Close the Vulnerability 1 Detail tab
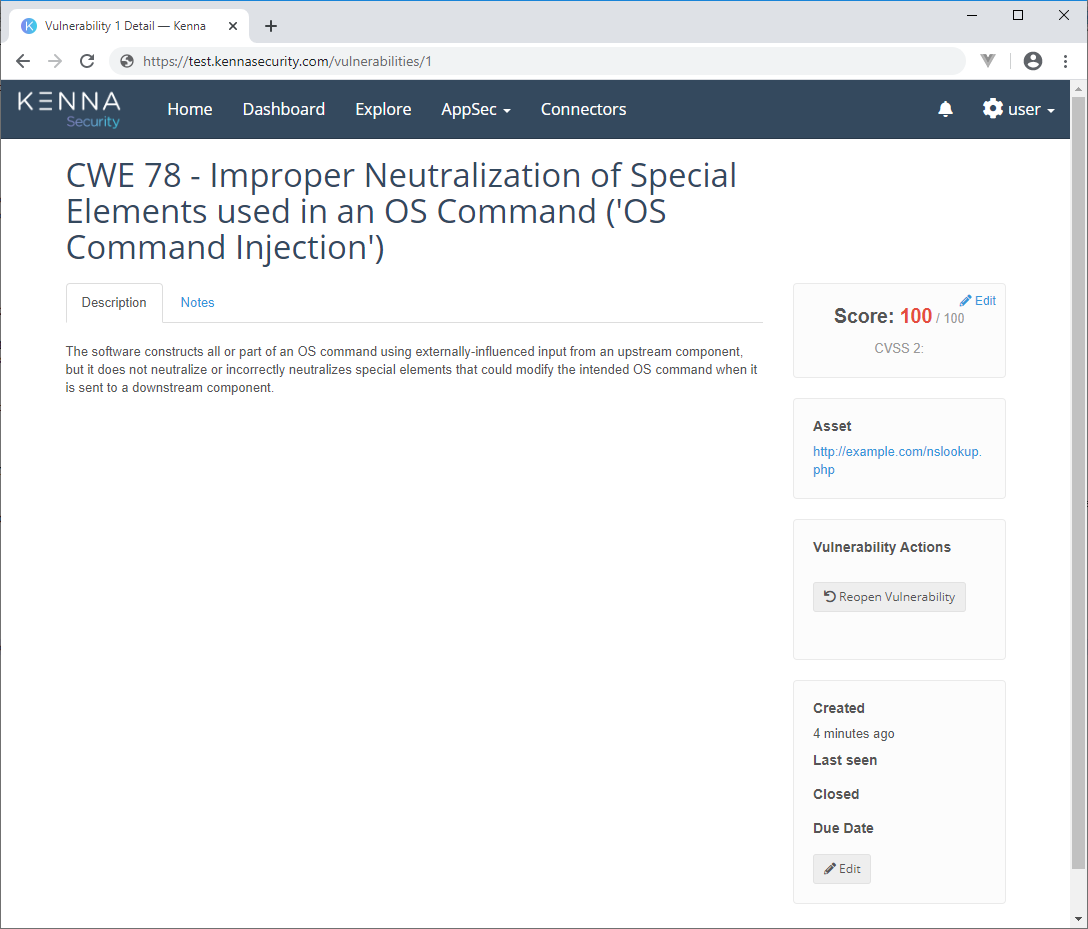The width and height of the screenshot is (1088, 929). coord(233,26)
